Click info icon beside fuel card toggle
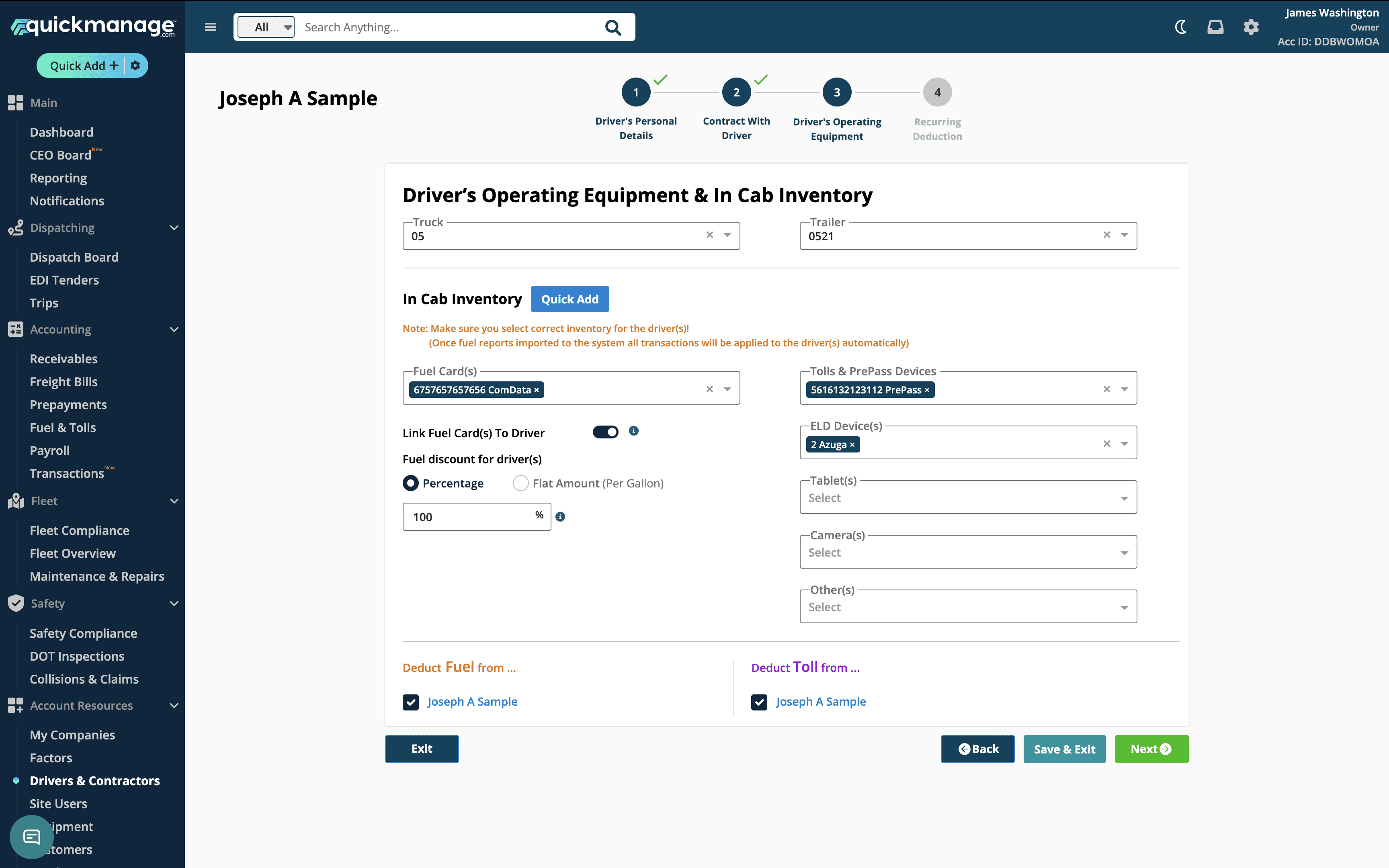The height and width of the screenshot is (868, 1389). [634, 431]
